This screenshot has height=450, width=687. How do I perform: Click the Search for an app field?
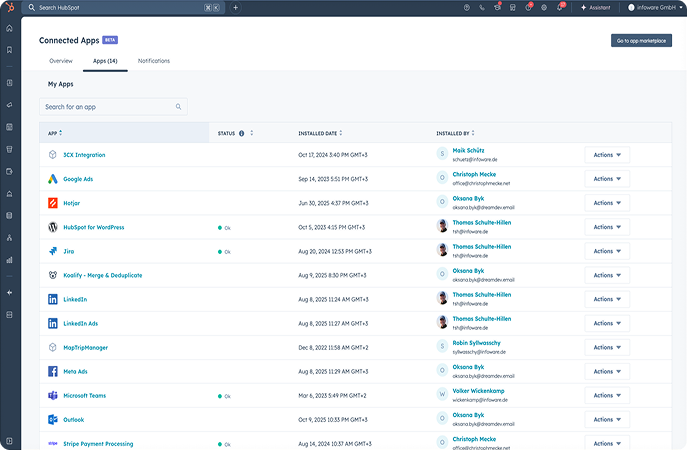click(113, 106)
